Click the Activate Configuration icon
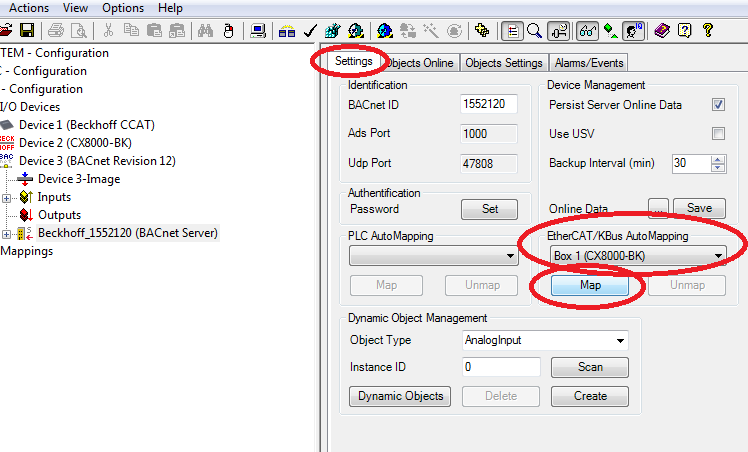The image size is (748, 452). tap(332, 31)
